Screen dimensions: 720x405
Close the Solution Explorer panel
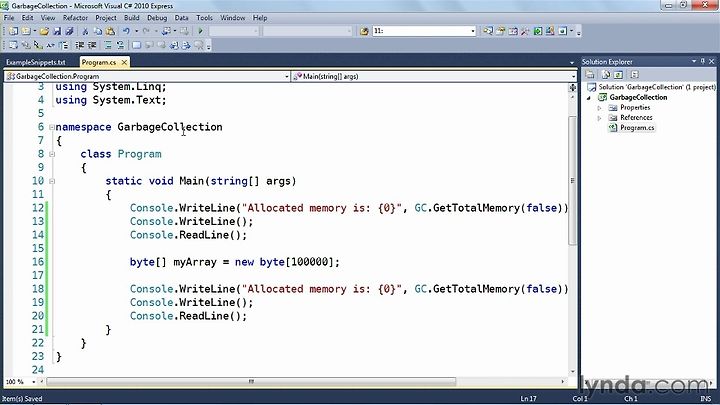(x=712, y=61)
